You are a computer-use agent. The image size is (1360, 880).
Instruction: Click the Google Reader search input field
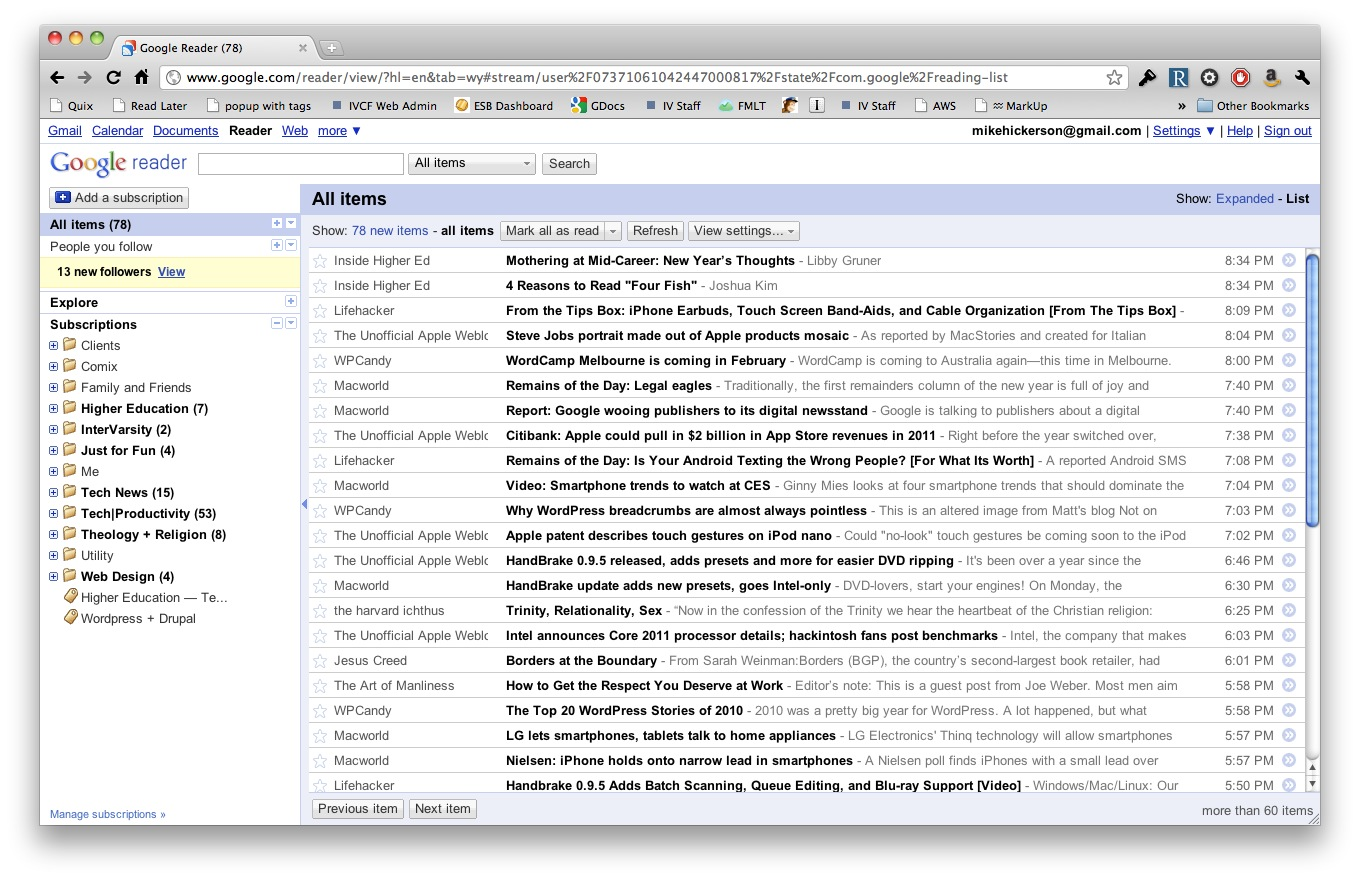(301, 164)
